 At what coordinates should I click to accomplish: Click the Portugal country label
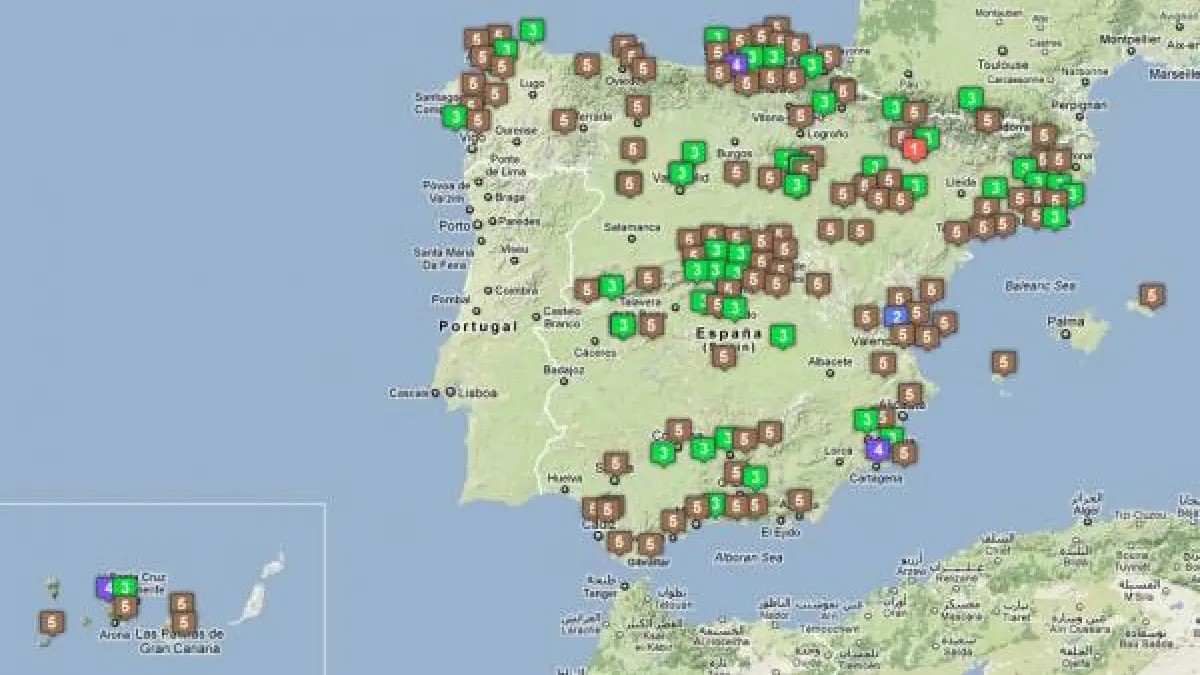pos(478,326)
